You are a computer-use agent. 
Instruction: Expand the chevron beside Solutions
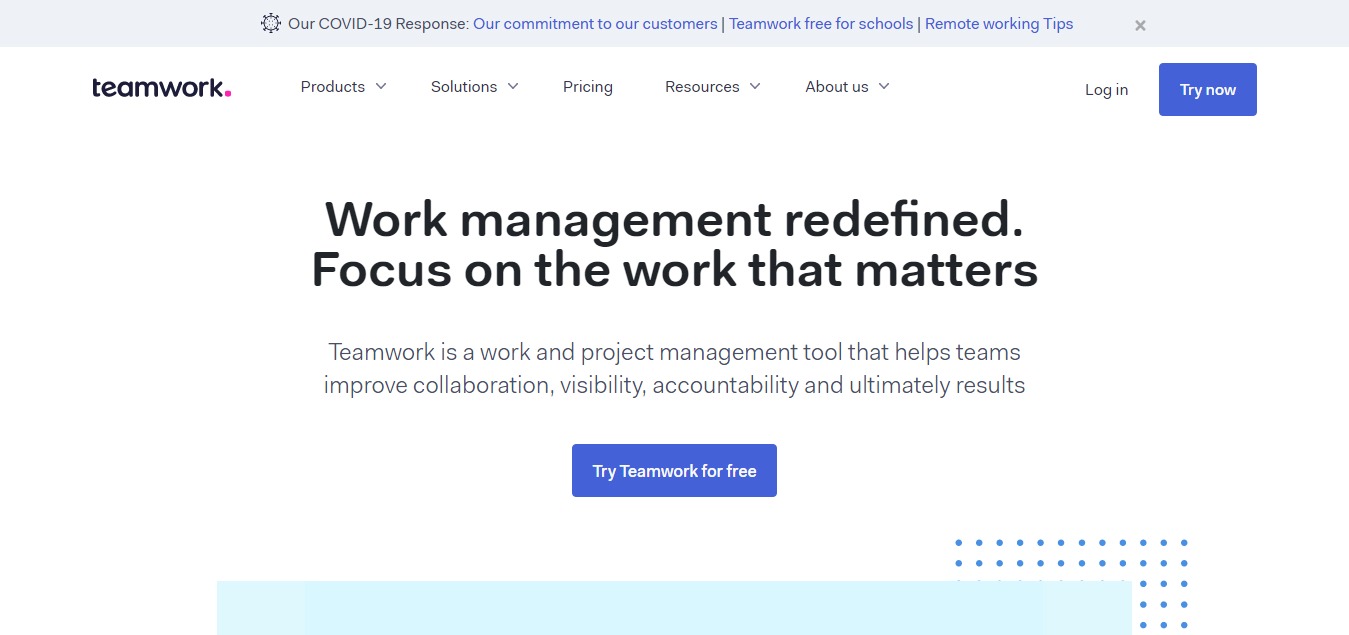[513, 87]
